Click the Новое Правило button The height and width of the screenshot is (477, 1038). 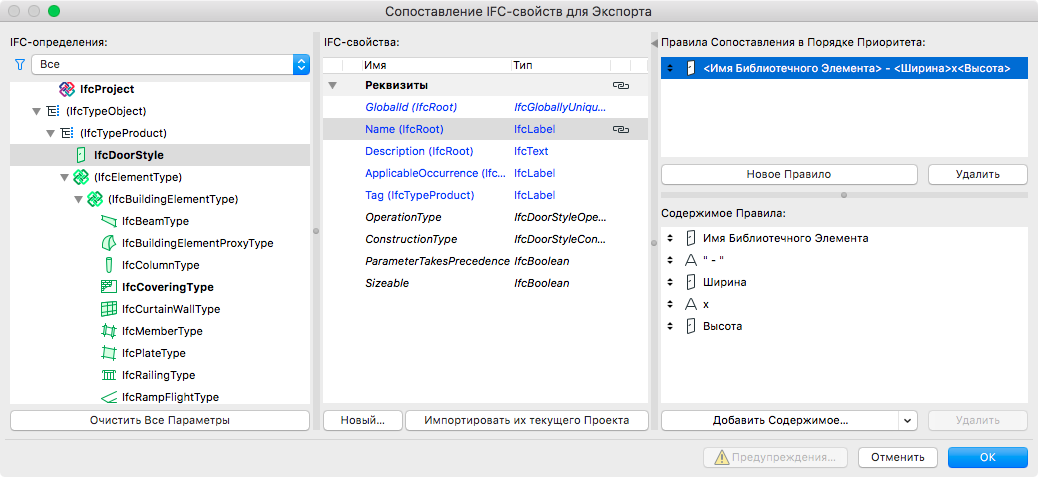(x=789, y=174)
